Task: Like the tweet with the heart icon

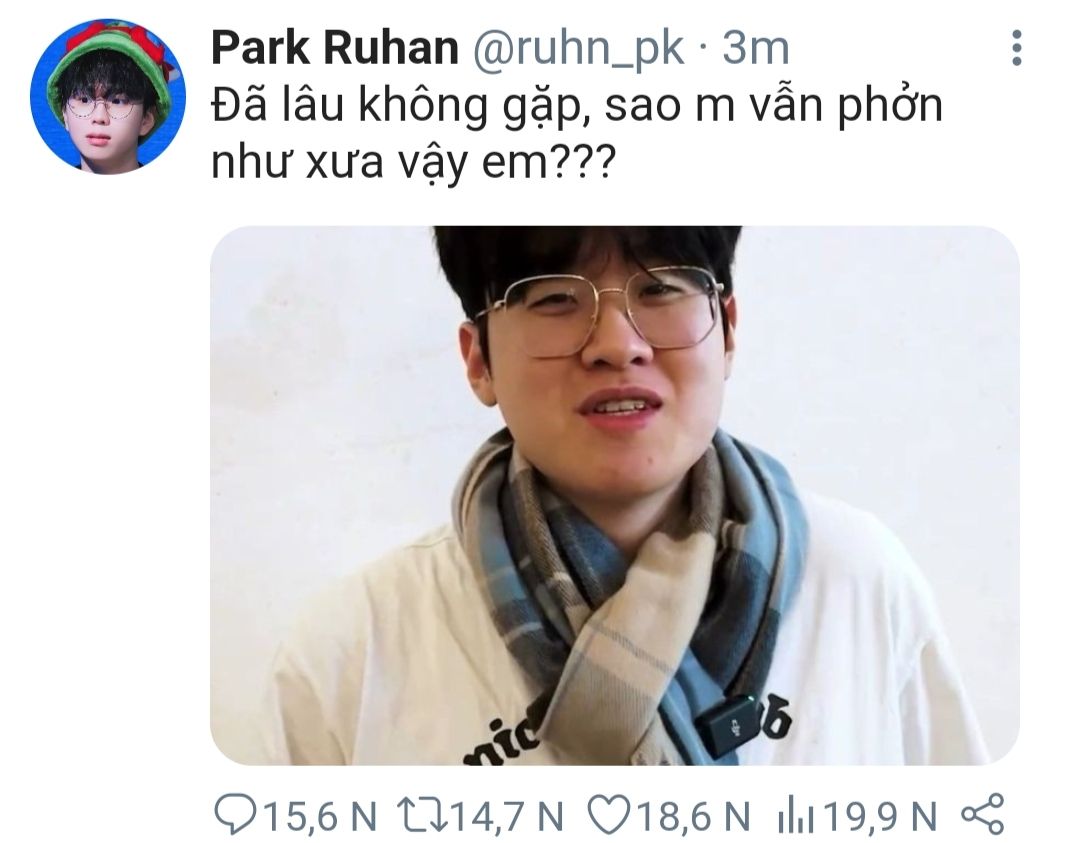Action: pyautogui.click(x=610, y=815)
